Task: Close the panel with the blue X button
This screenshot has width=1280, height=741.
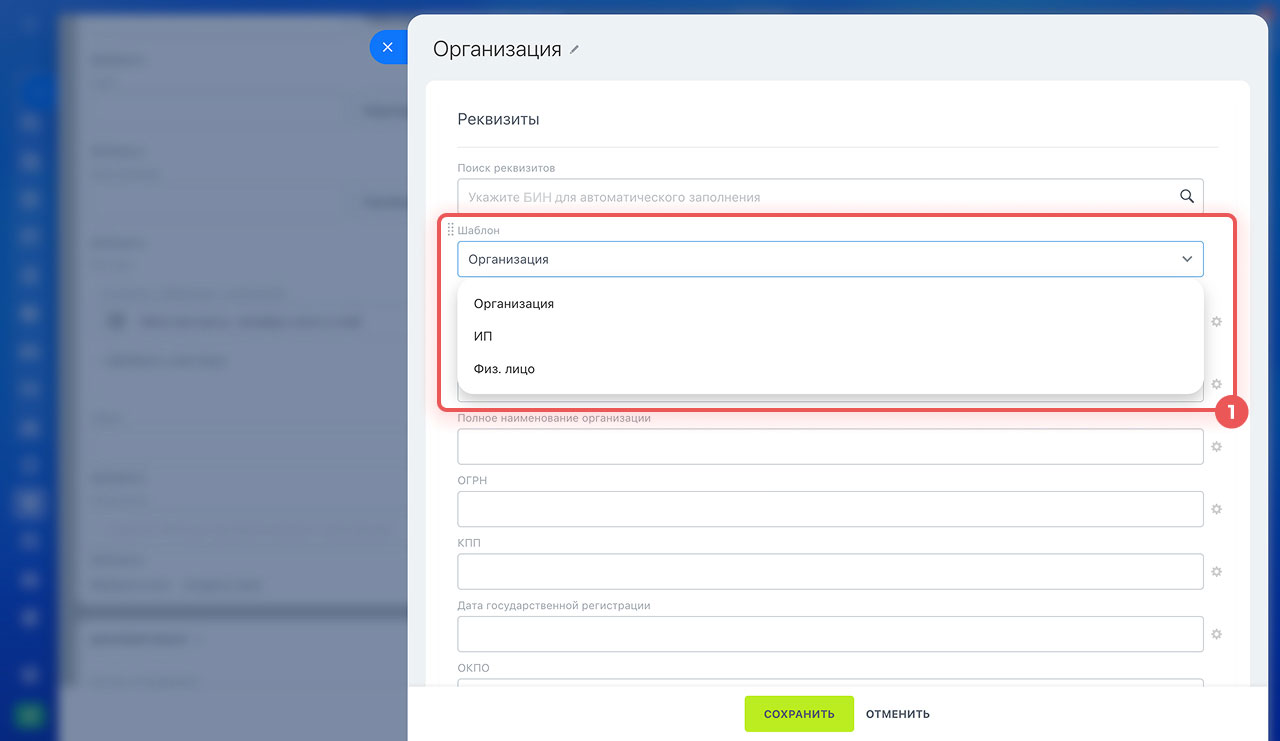Action: [388, 47]
